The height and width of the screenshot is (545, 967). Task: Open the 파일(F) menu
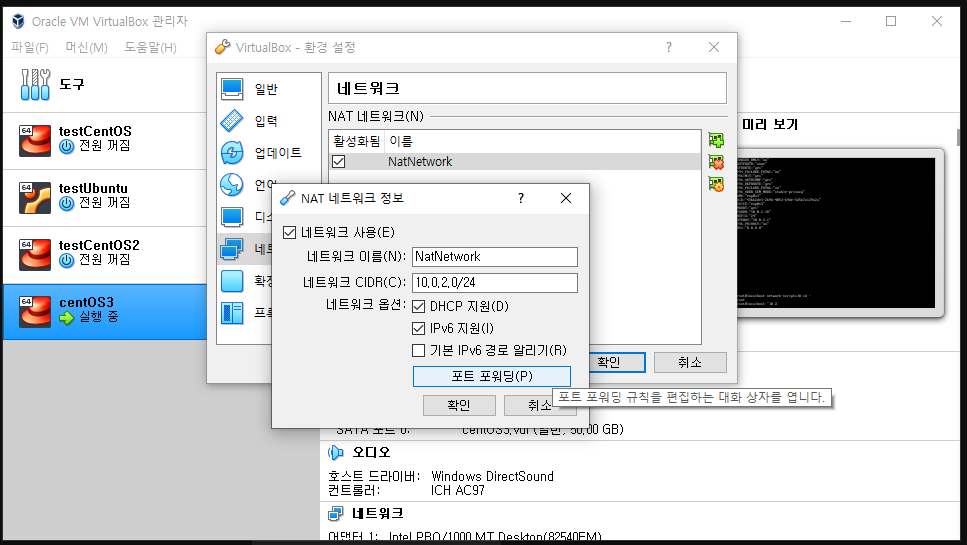click(x=30, y=47)
